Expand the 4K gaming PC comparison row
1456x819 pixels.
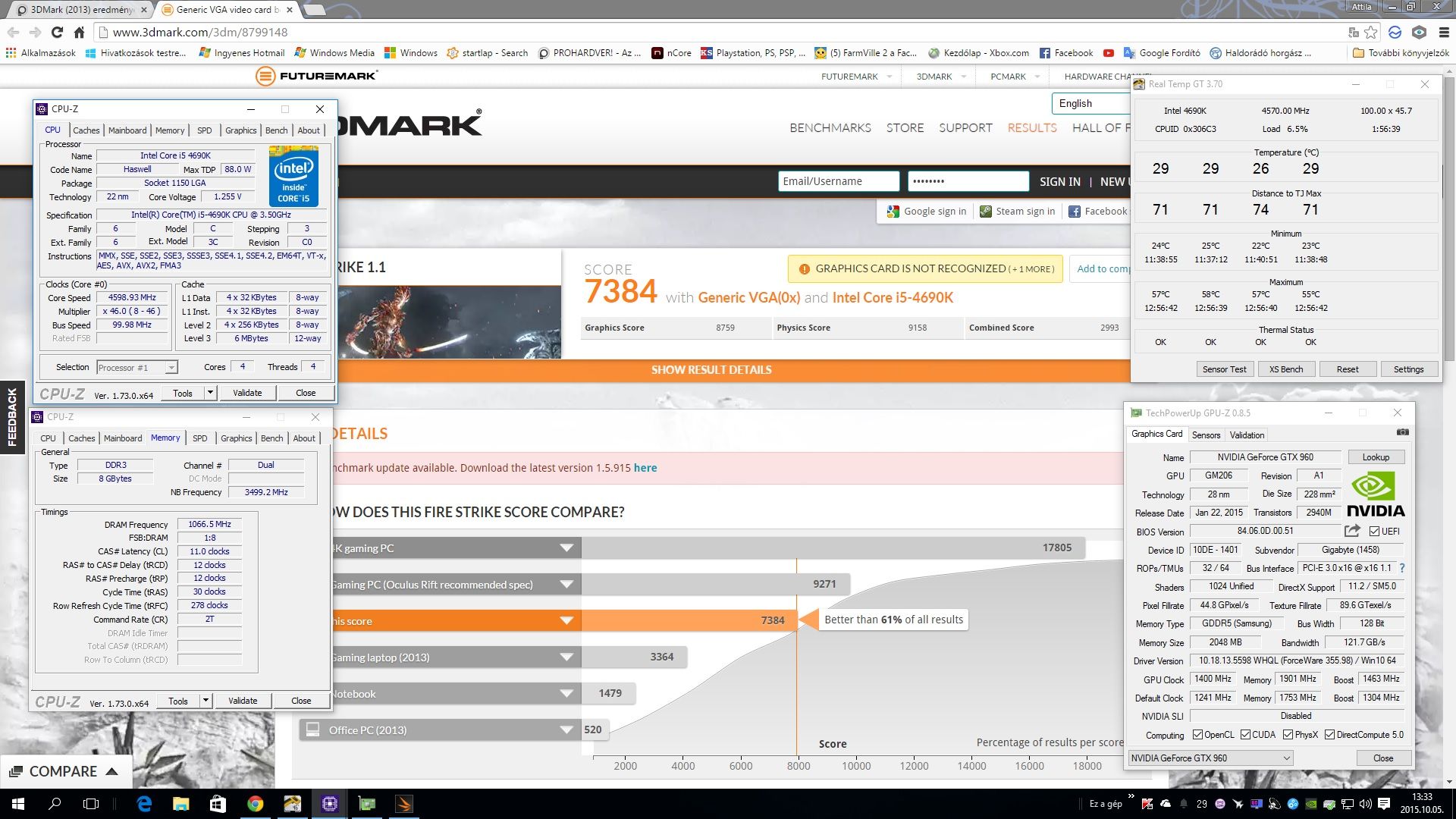[x=566, y=548]
